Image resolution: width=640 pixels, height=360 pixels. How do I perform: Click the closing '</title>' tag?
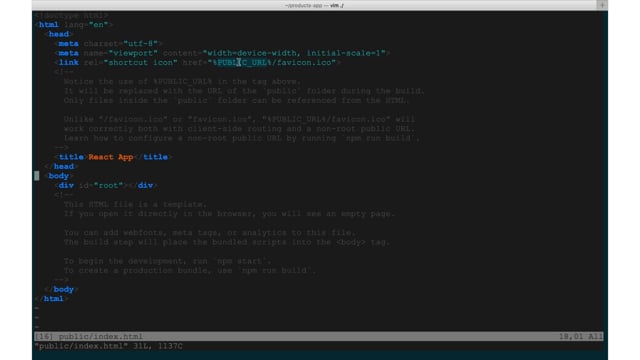click(153, 157)
